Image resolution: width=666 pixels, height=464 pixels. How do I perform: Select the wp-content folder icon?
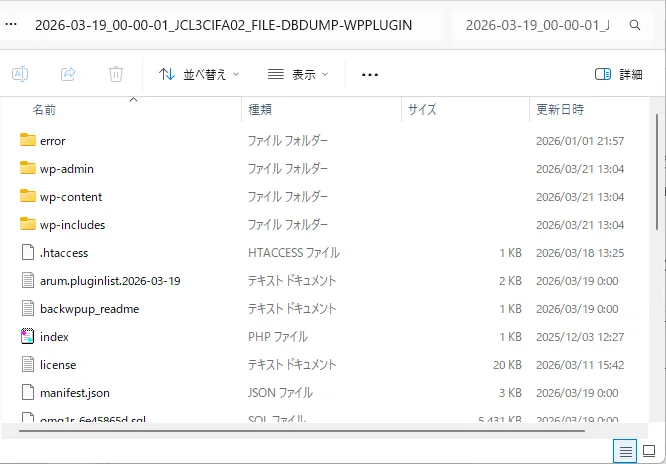click(x=28, y=196)
